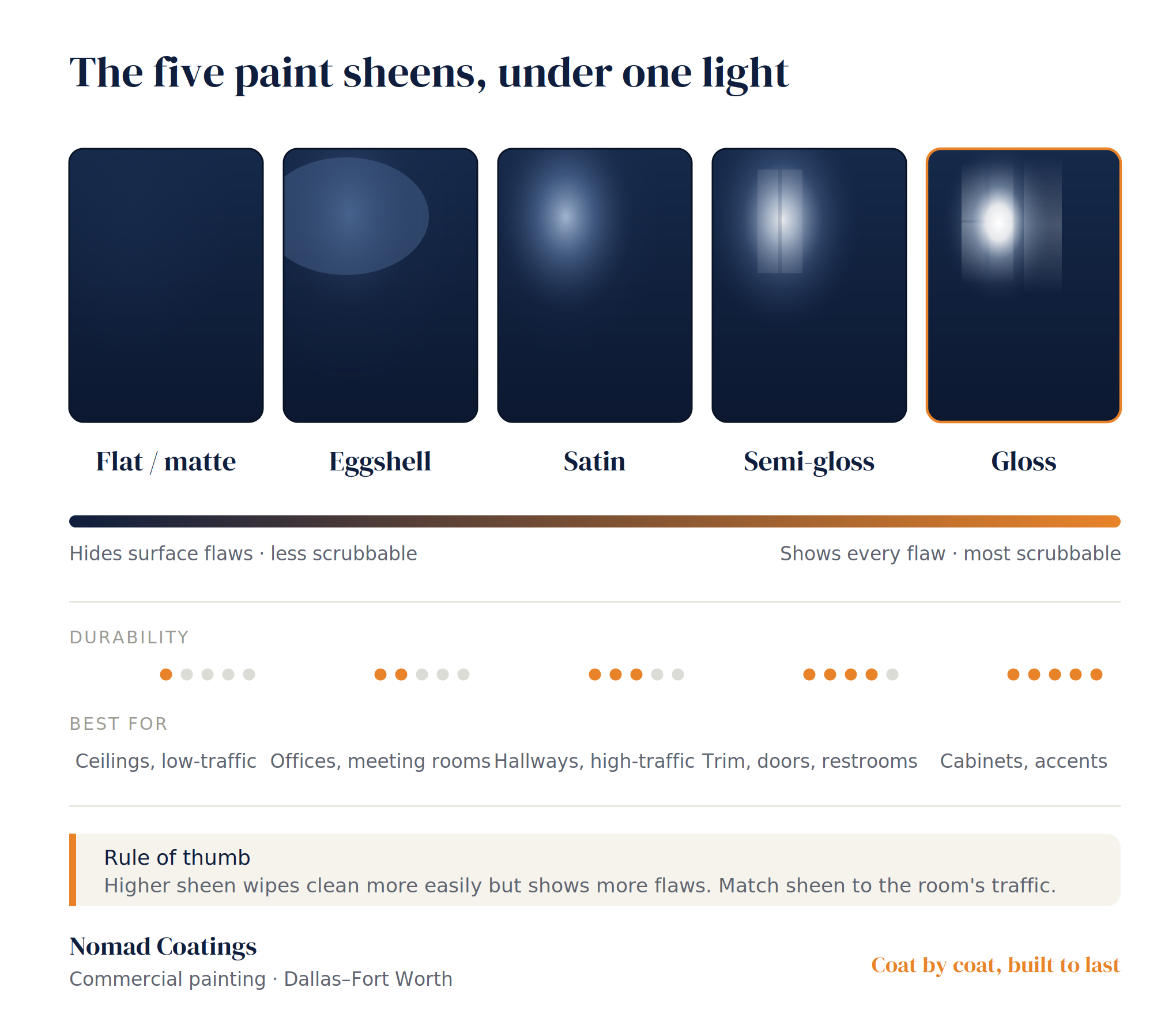
Task: Click the sheen gradient bar's orange end
Action: [1095, 521]
